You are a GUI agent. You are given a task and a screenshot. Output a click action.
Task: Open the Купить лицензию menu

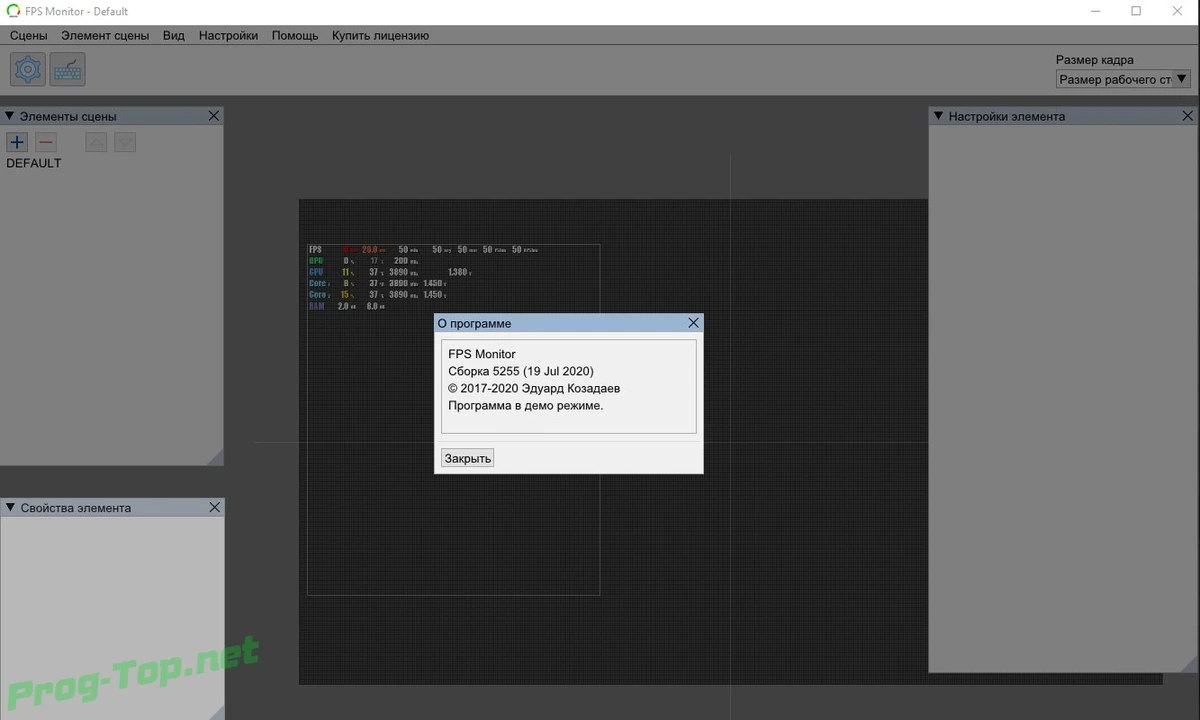click(380, 35)
